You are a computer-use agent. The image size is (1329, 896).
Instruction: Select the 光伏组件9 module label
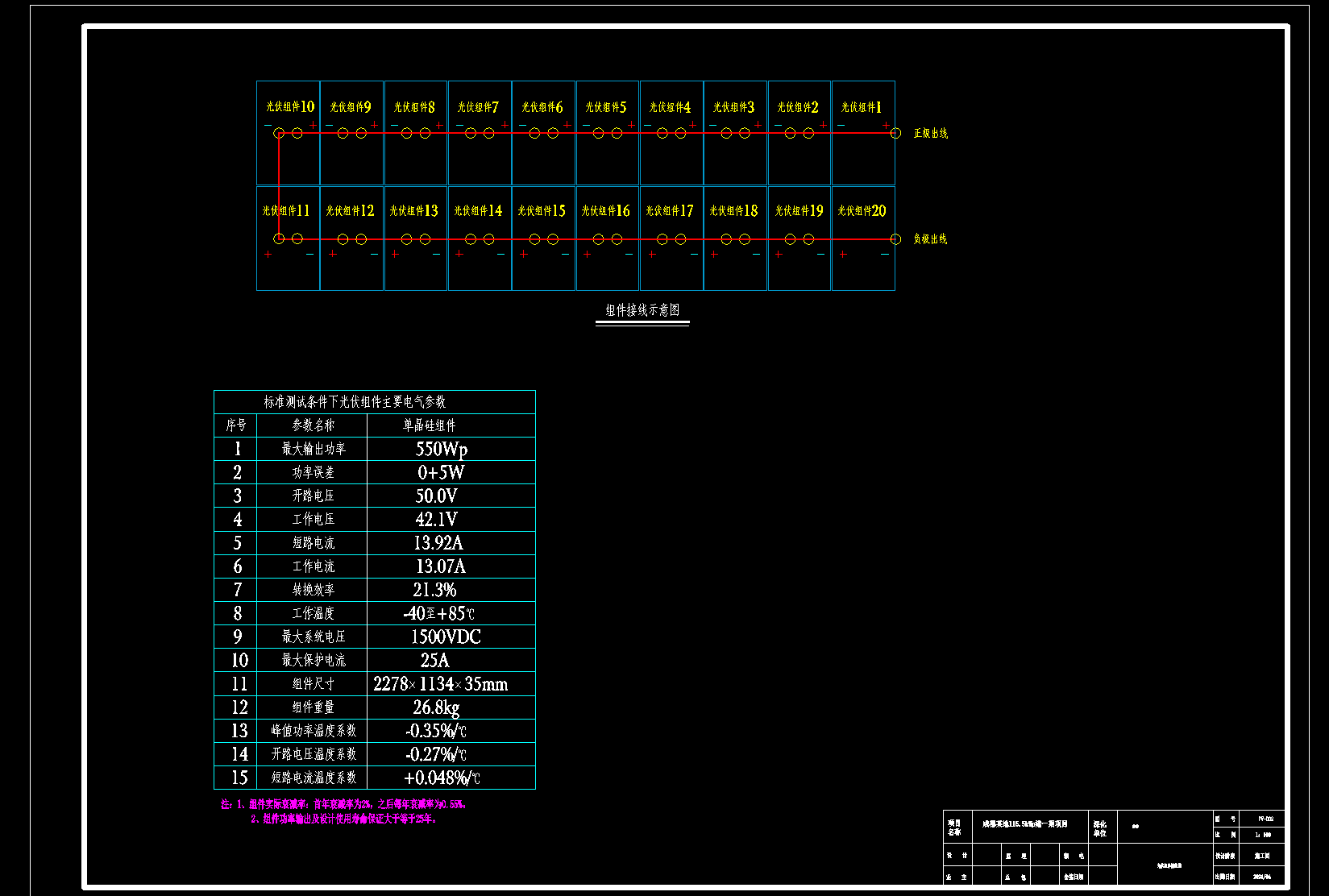(x=351, y=106)
